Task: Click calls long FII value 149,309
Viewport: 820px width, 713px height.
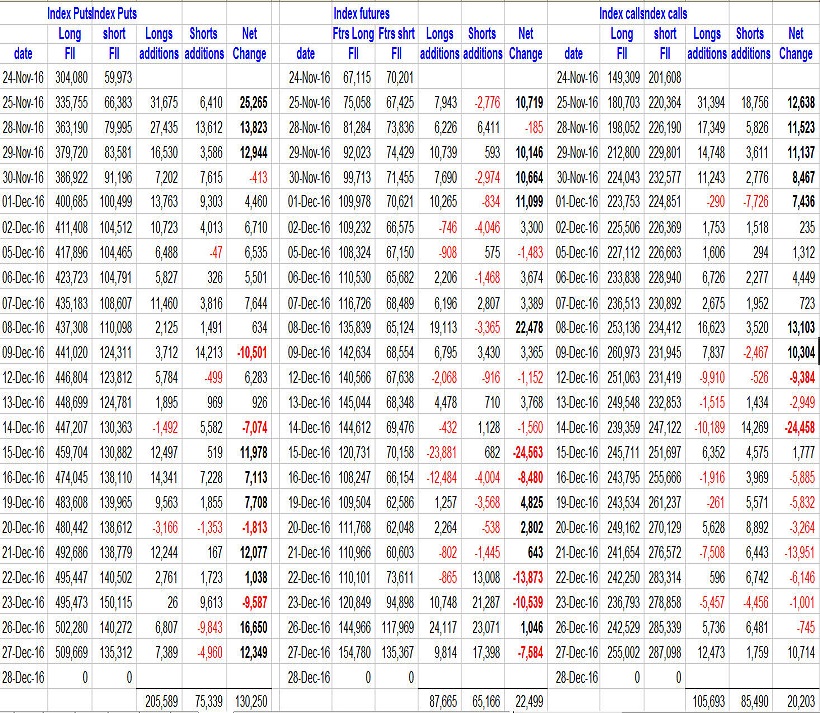Action: tap(623, 78)
